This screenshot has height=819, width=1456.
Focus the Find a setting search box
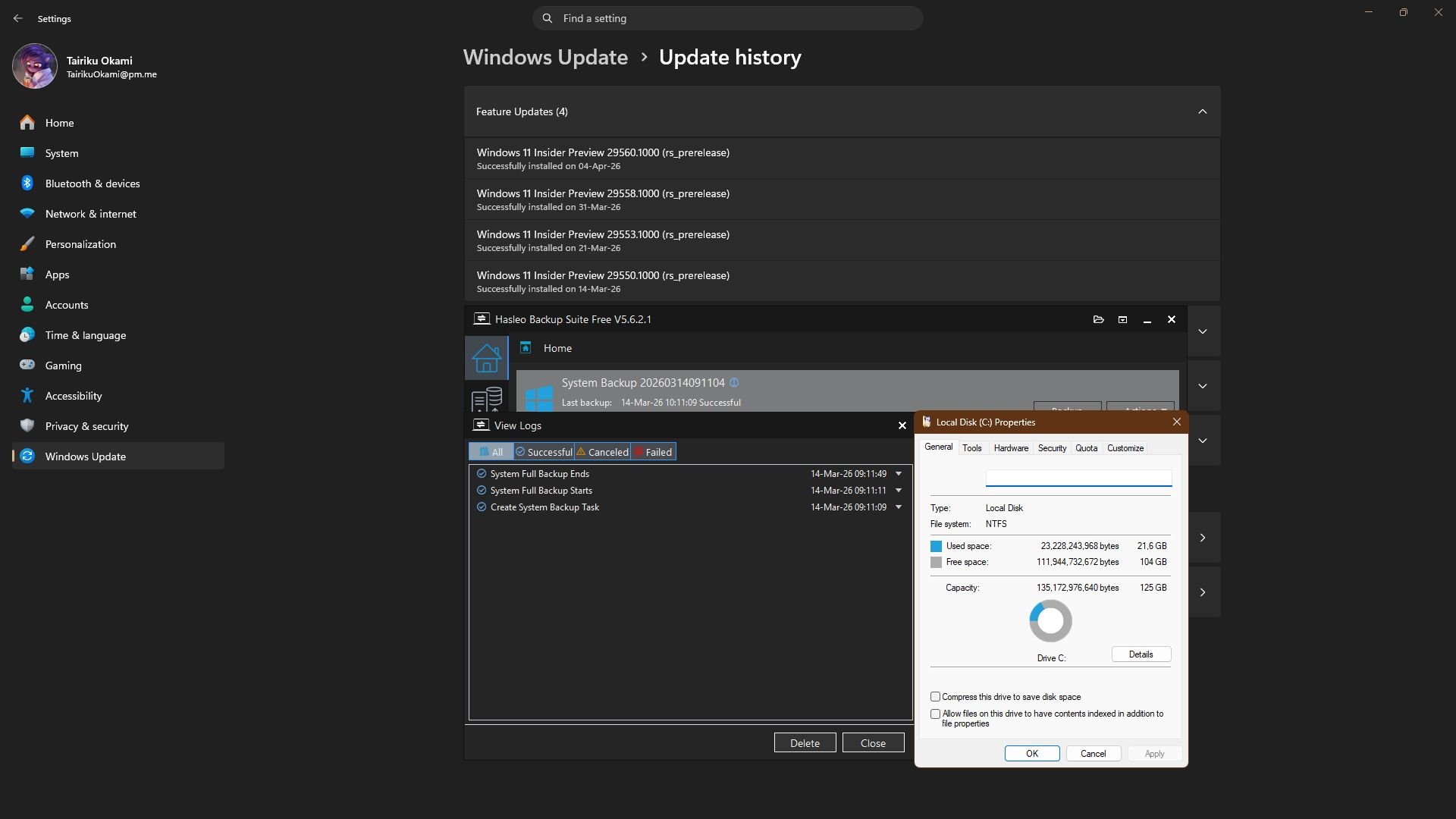[x=728, y=18]
